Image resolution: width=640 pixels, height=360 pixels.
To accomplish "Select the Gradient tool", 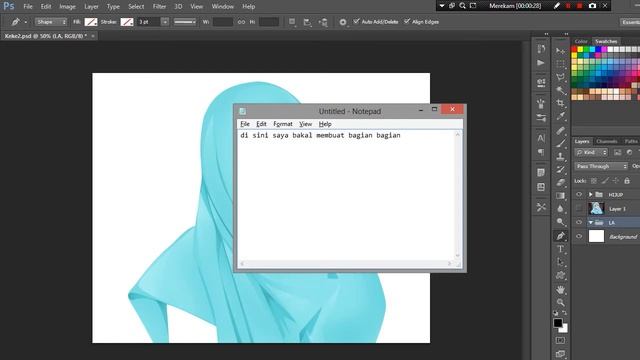I will point(560,196).
